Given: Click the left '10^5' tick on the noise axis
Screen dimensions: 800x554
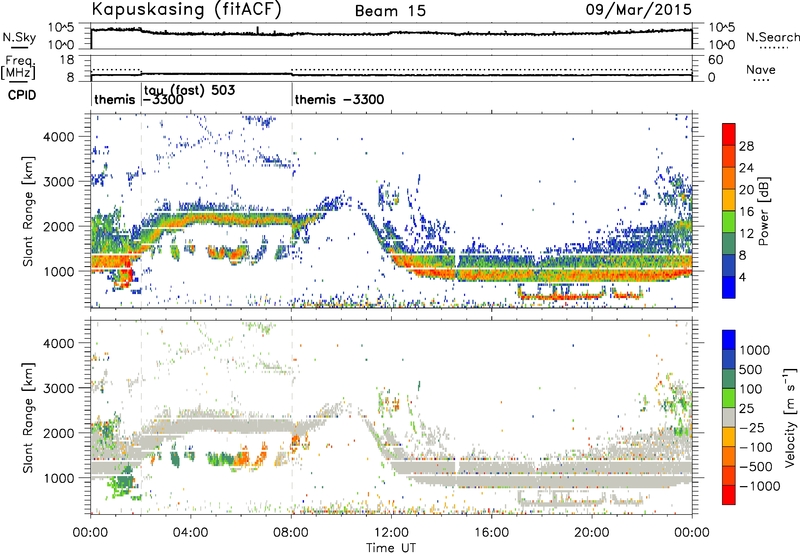Looking at the screenshot, I should (x=61, y=28).
